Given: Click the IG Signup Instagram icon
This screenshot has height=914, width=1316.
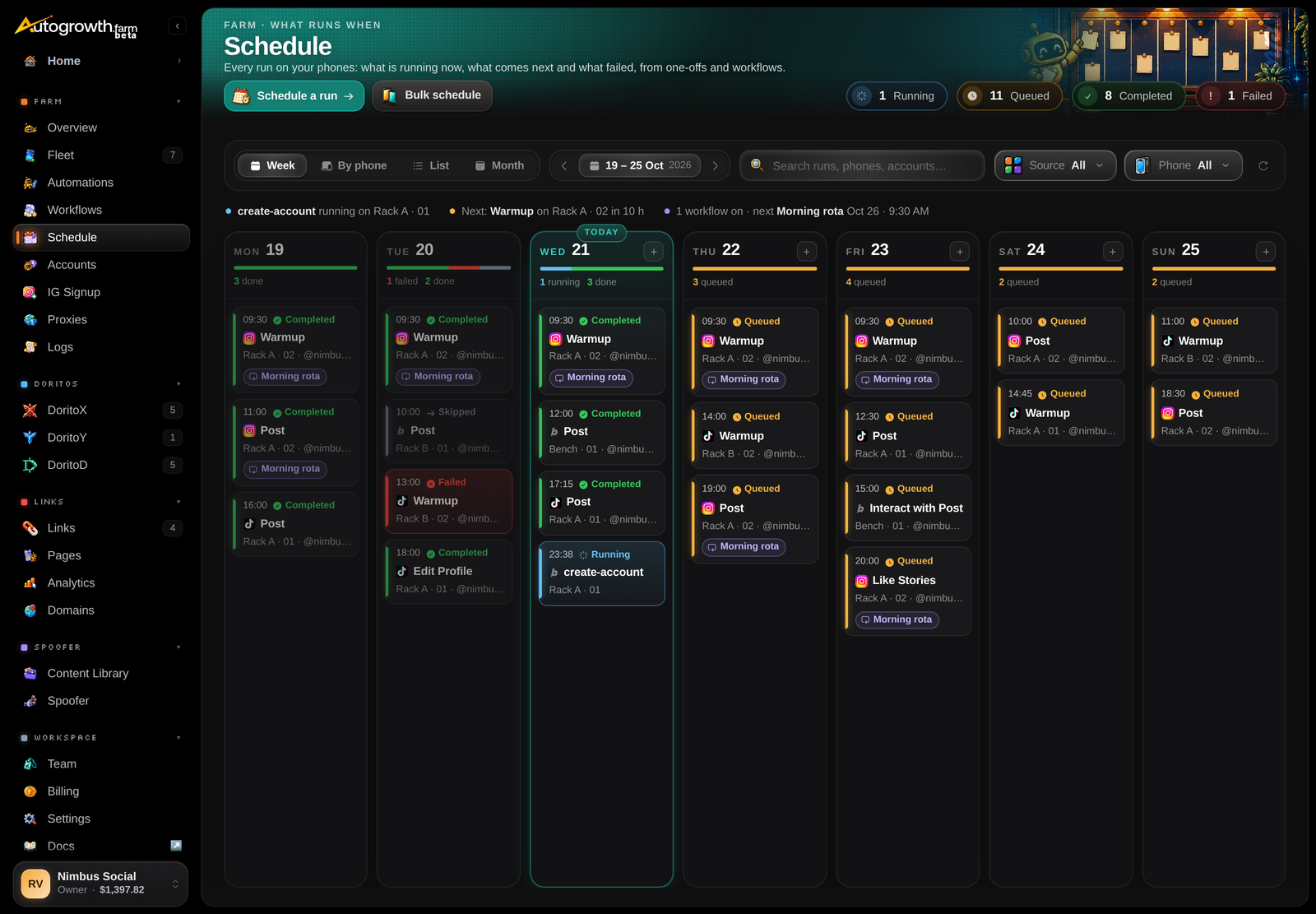Looking at the screenshot, I should pyautogui.click(x=30, y=293).
